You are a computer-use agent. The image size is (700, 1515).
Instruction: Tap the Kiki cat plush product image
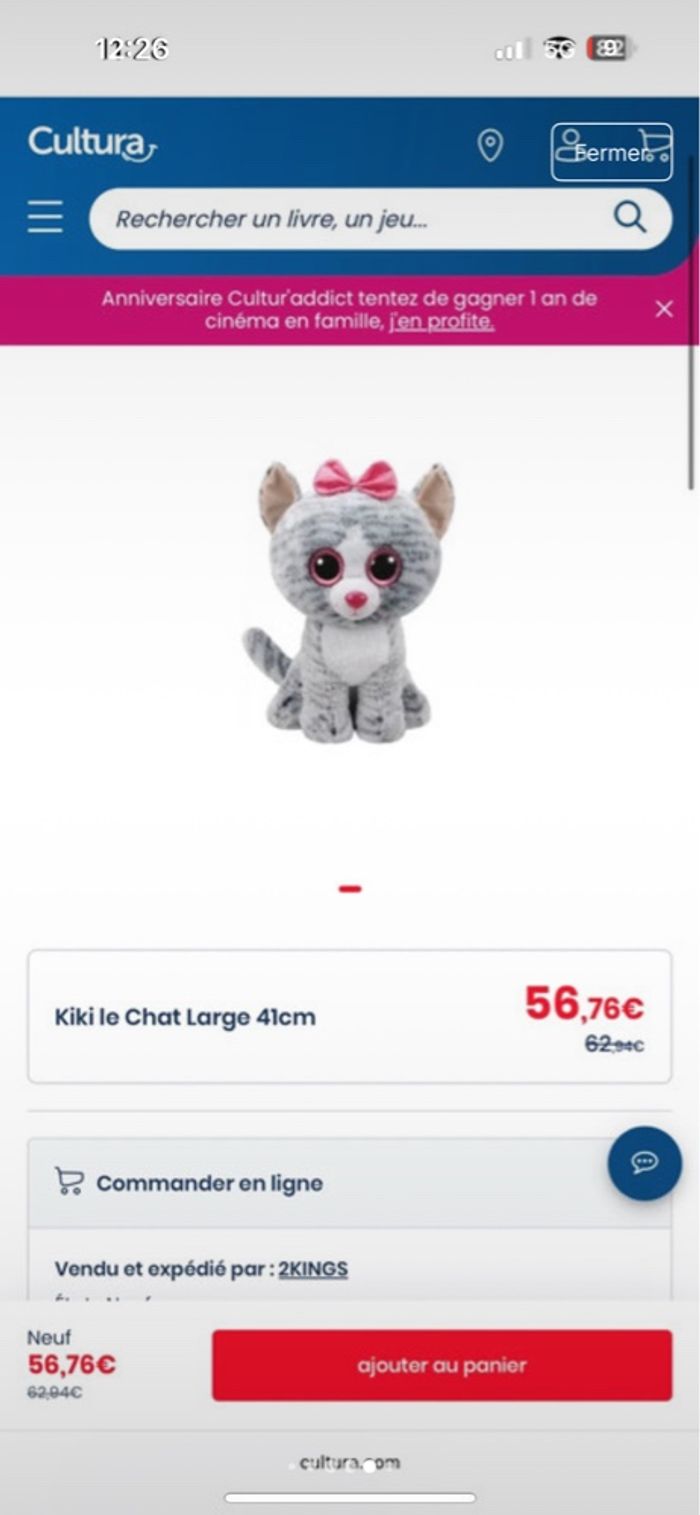coord(350,602)
